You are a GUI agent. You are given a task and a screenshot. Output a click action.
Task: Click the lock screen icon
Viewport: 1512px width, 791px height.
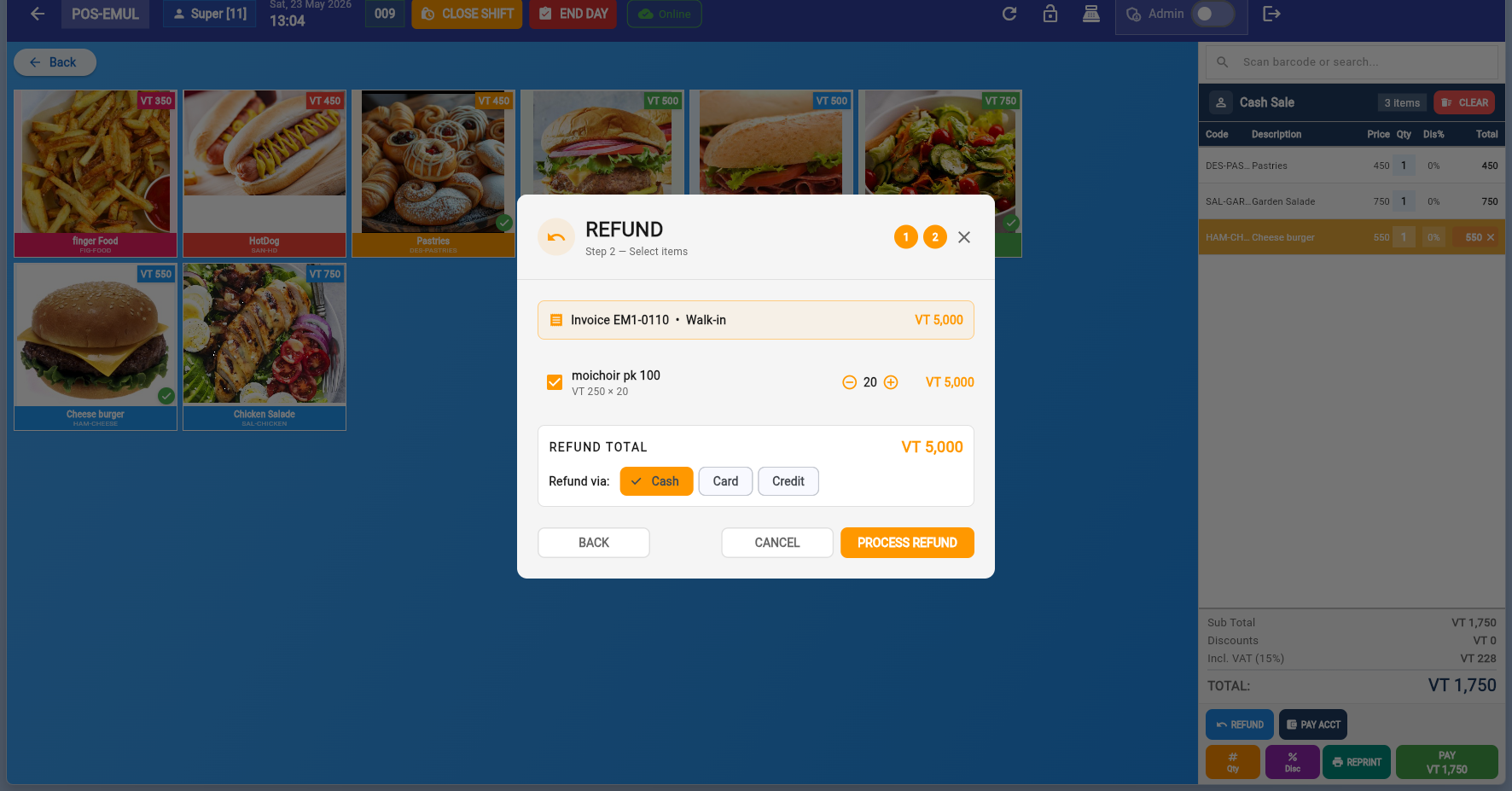(x=1050, y=14)
